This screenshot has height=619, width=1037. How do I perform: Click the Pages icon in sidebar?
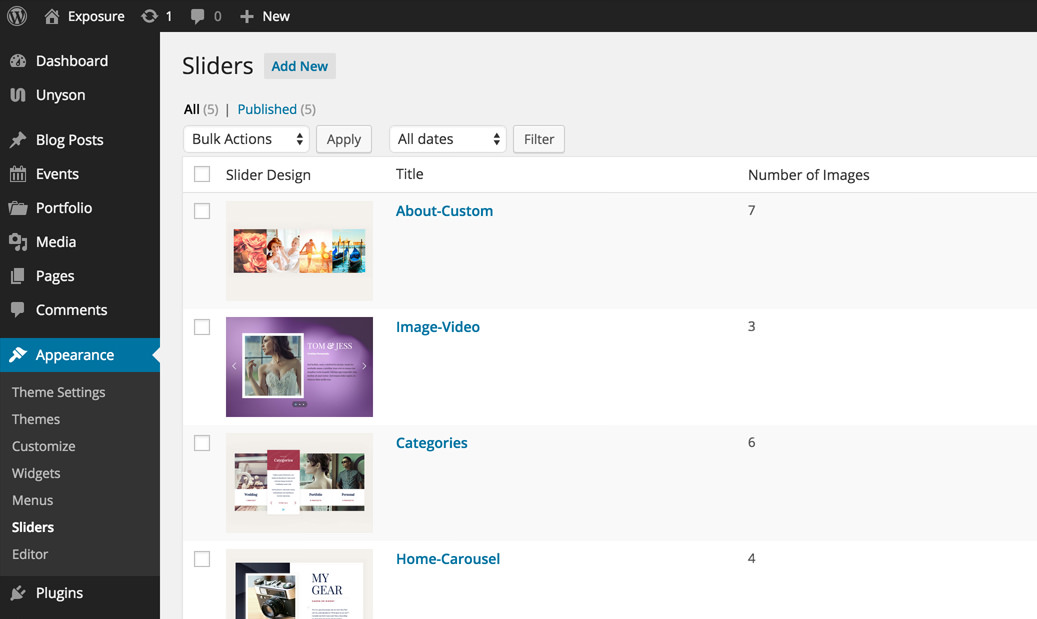[18, 276]
